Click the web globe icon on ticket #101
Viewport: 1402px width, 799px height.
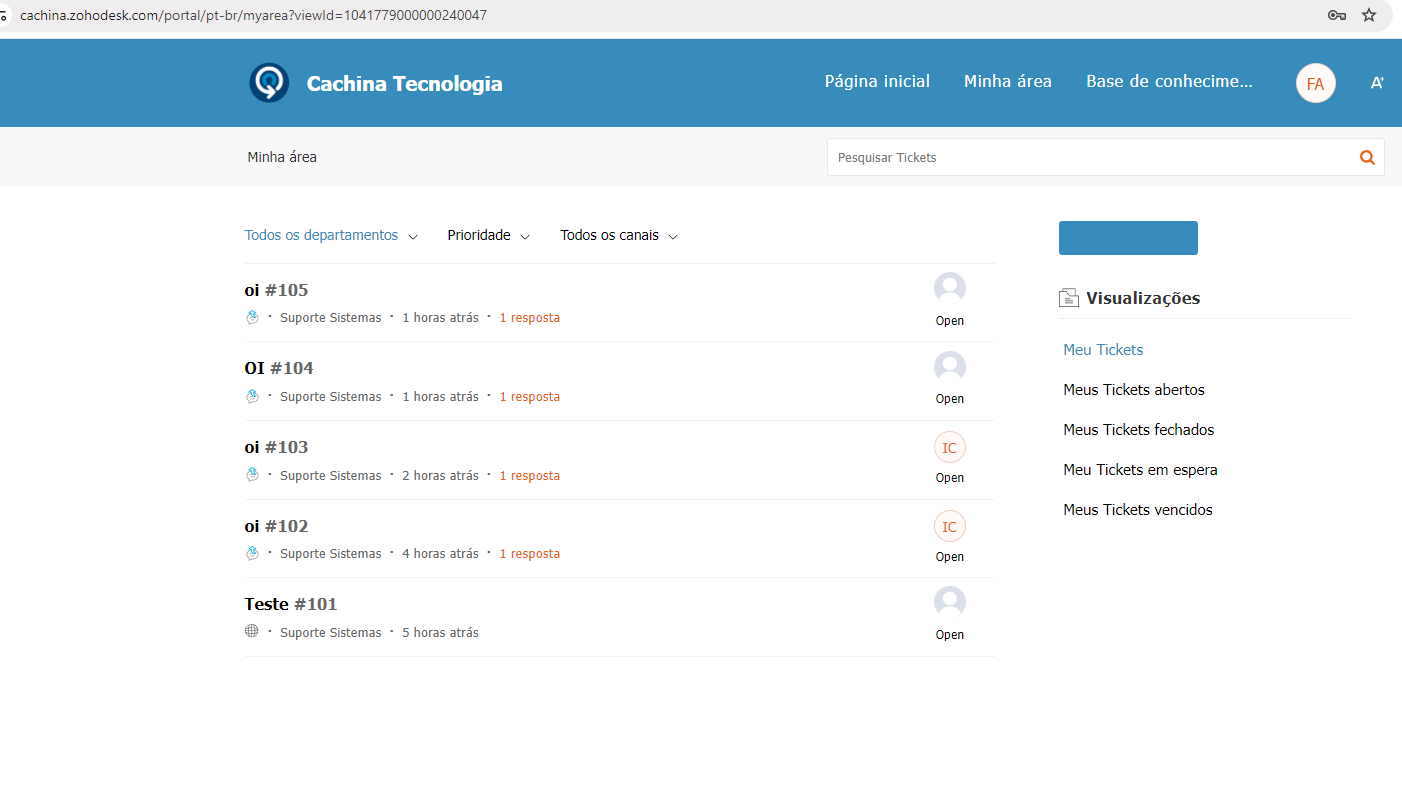click(x=252, y=631)
